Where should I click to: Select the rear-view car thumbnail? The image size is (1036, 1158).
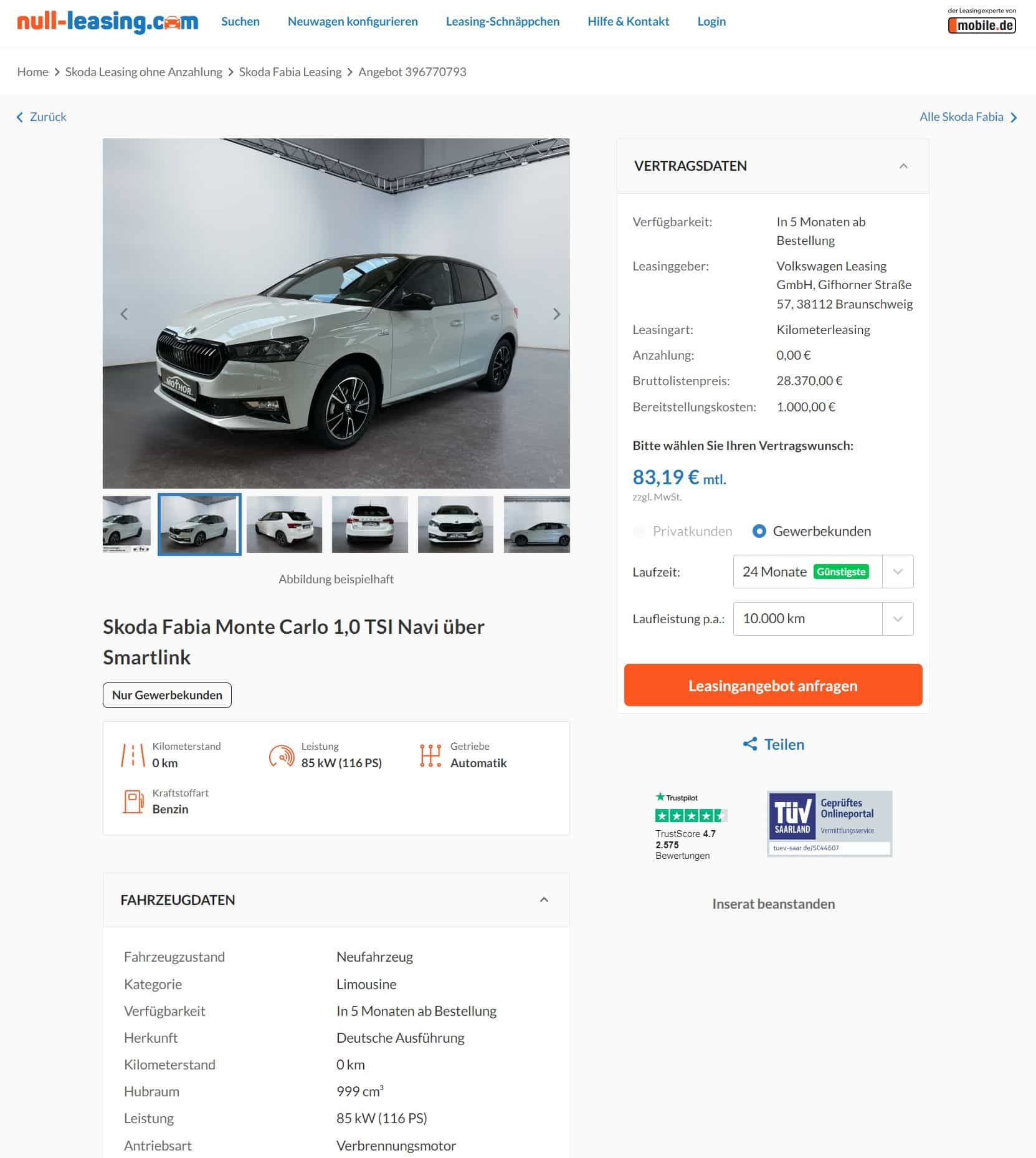369,524
